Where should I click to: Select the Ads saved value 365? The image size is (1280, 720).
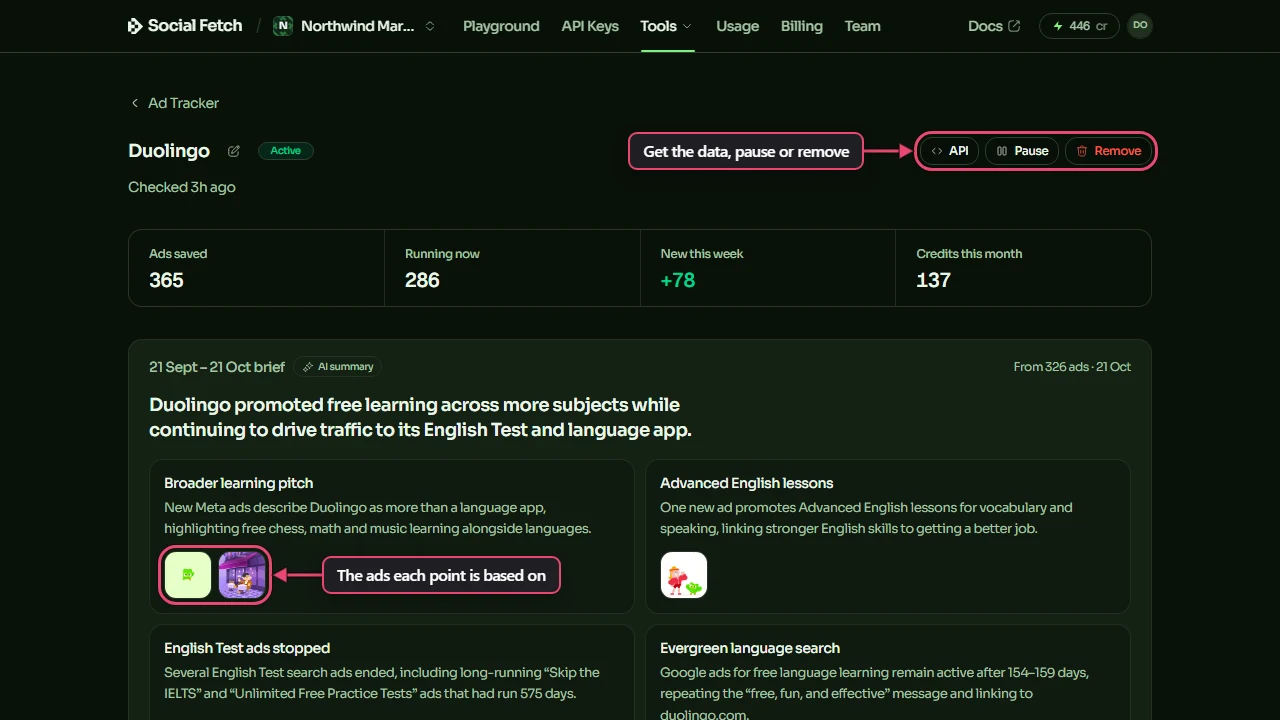tap(166, 280)
